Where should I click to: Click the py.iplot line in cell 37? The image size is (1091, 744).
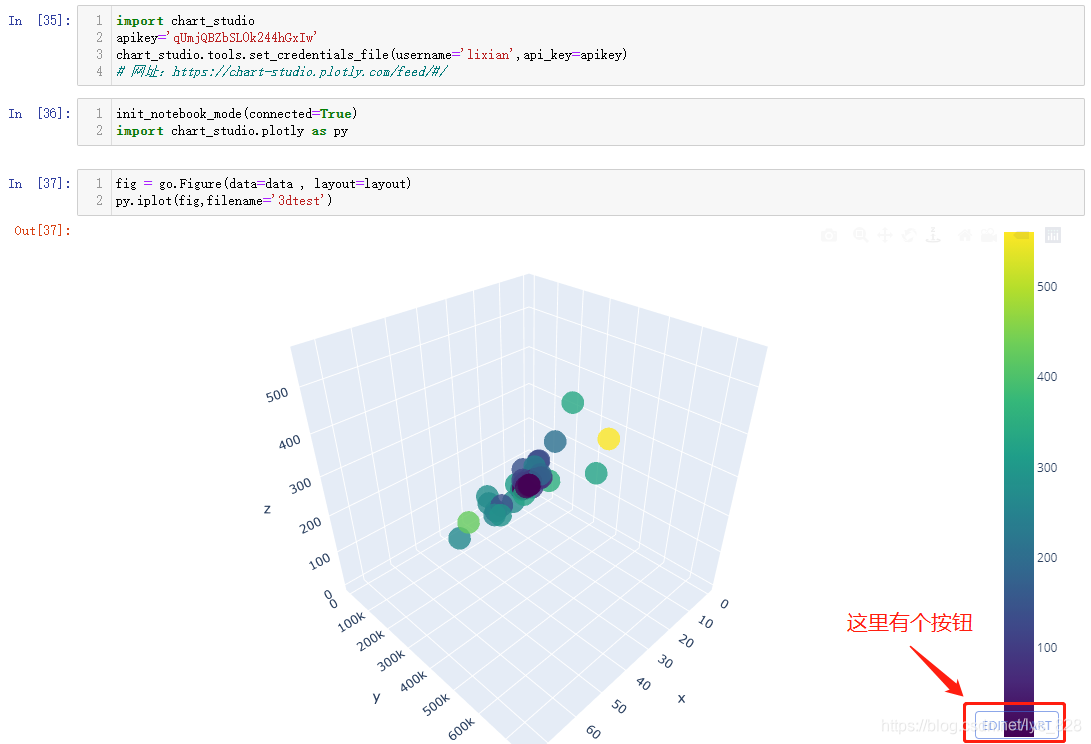[224, 200]
